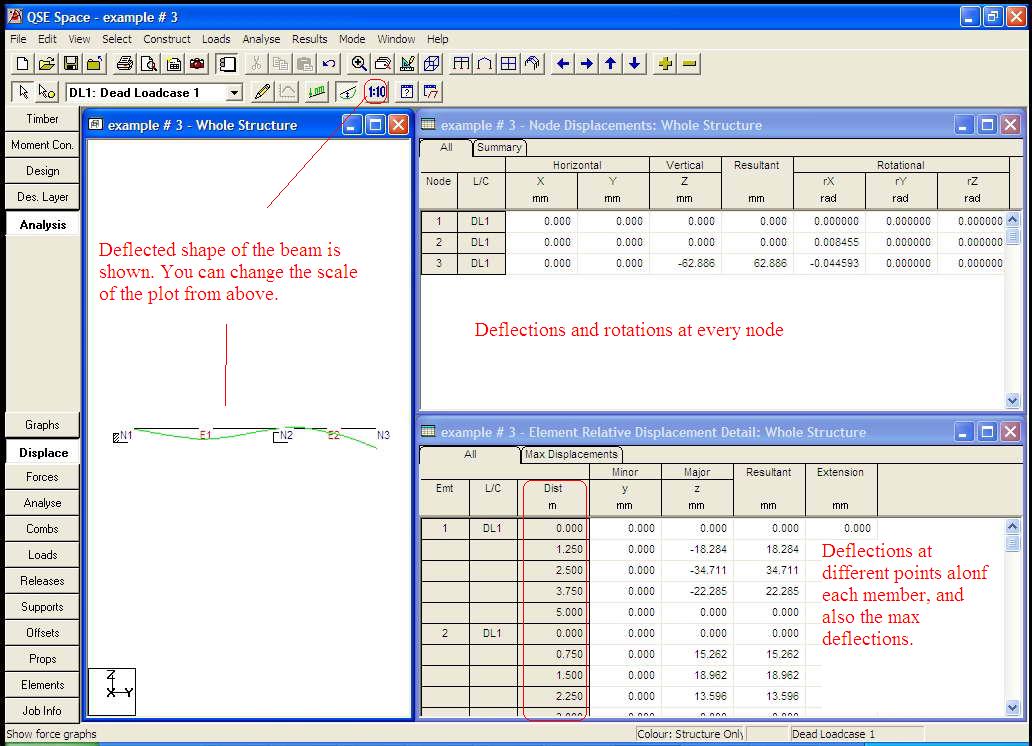Image resolution: width=1032 pixels, height=746 pixels.
Task: Select All tab in Element Relative Displacement window
Action: click(x=470, y=454)
